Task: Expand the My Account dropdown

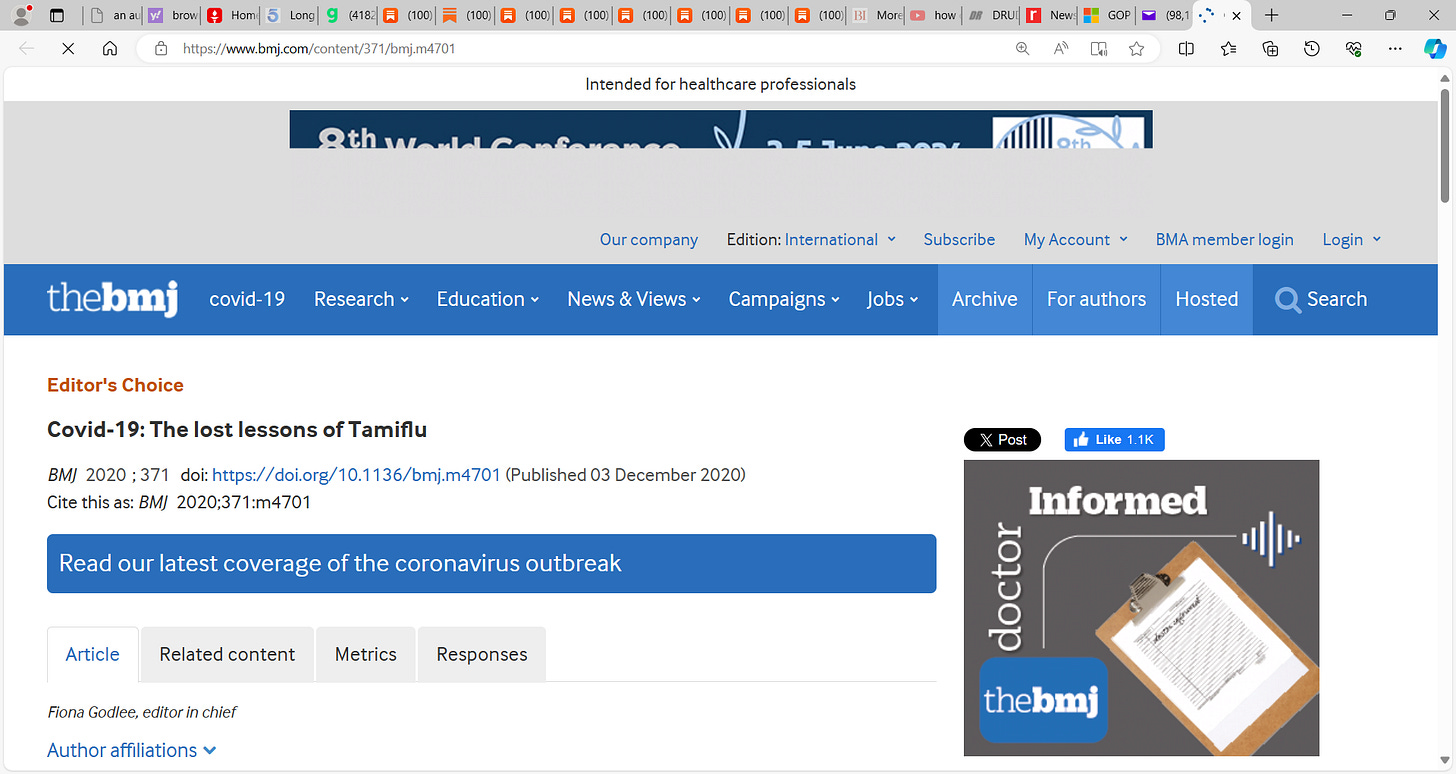Action: tap(1076, 240)
